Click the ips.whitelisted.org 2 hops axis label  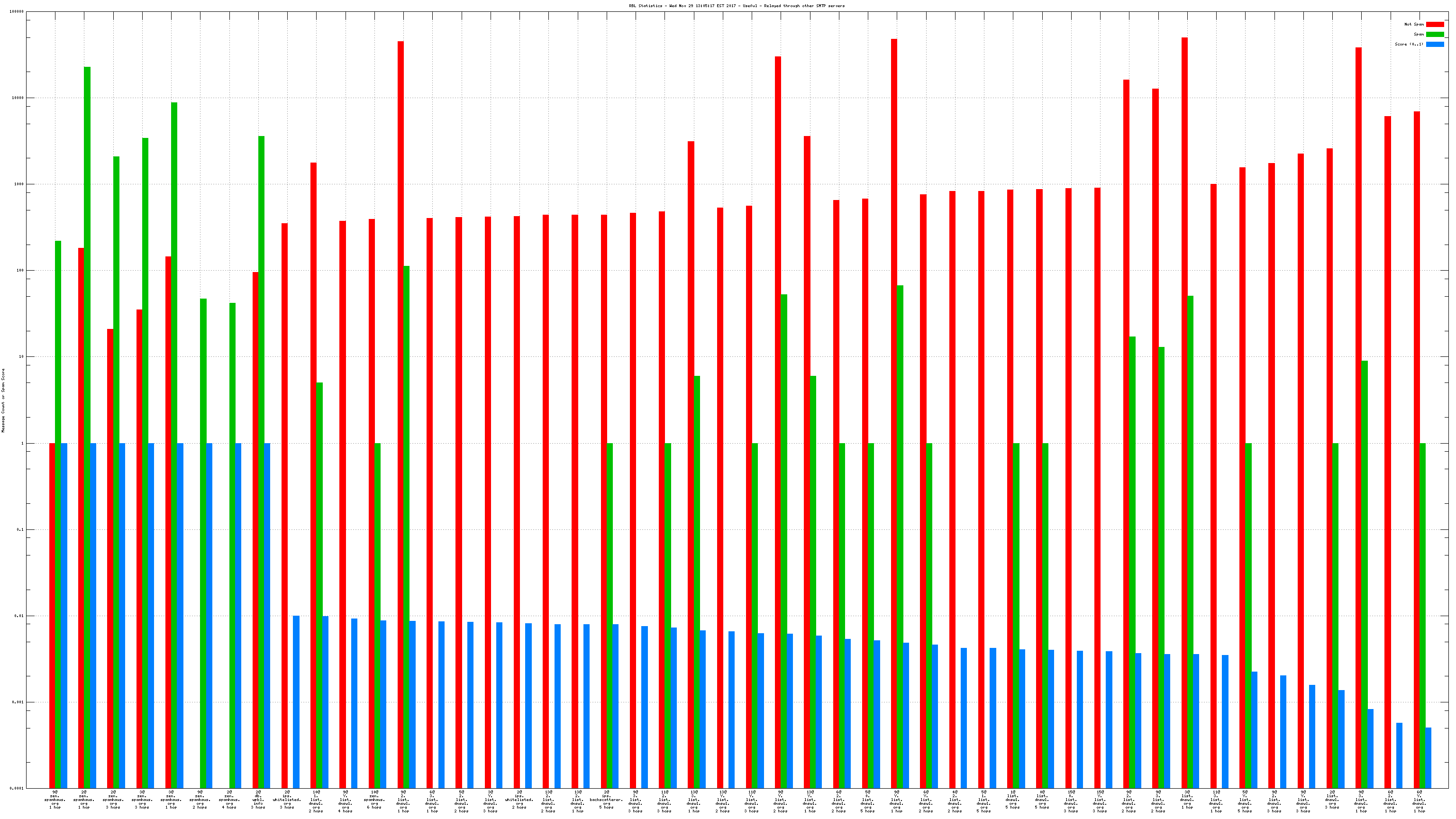point(519,800)
